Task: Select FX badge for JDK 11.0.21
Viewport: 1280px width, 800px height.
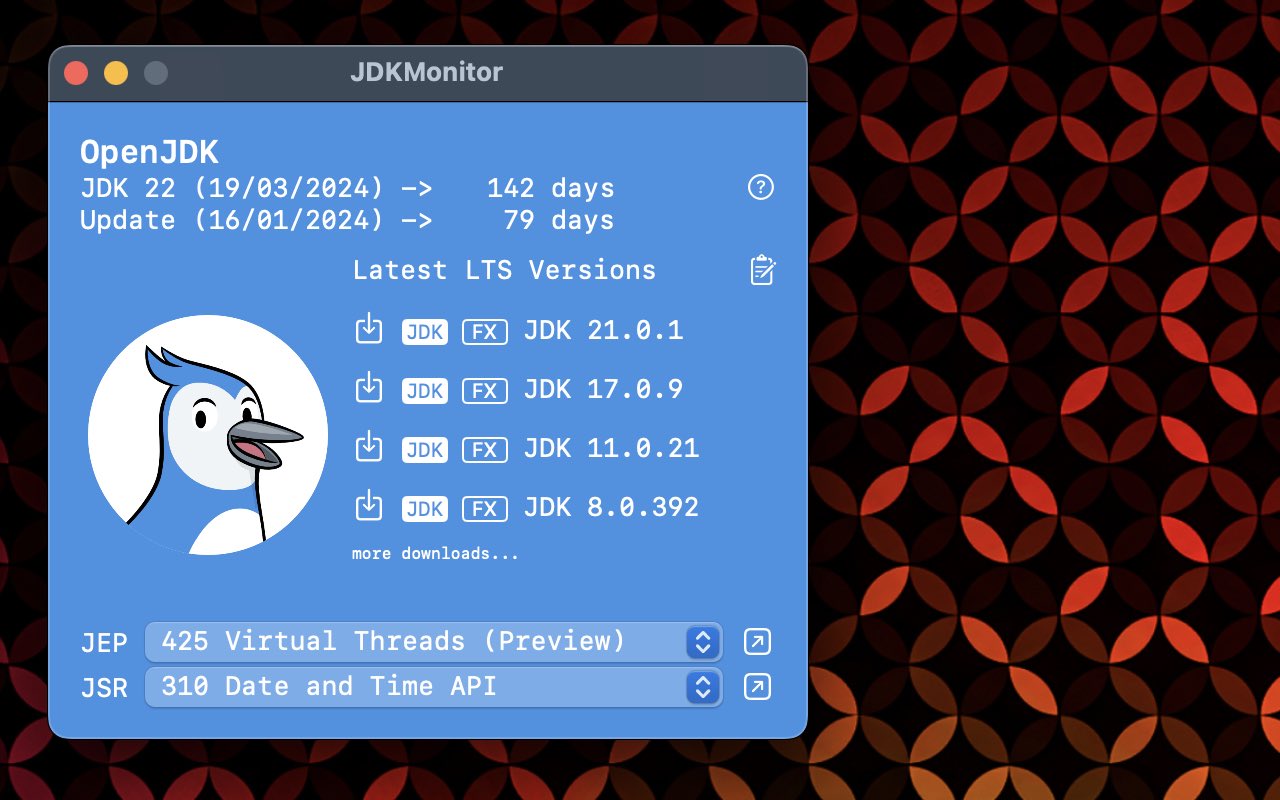Action: point(484,450)
